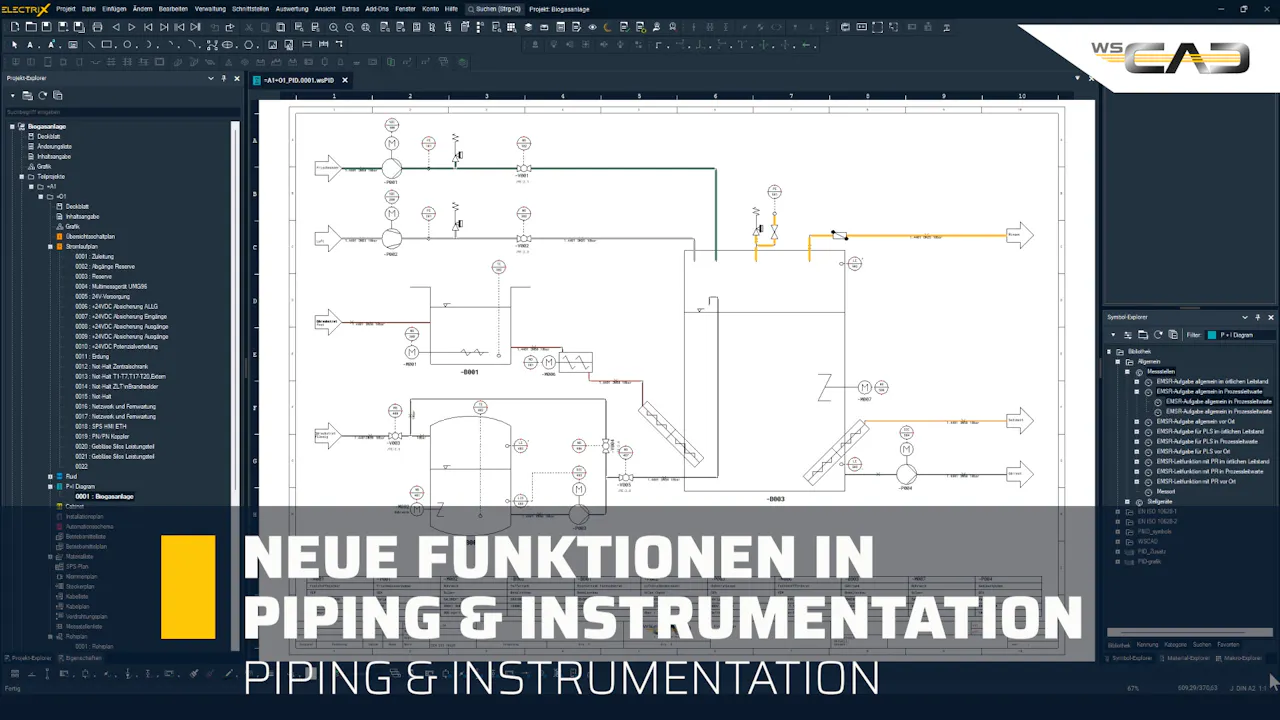The height and width of the screenshot is (720, 1280).
Task: Open the Einfügen menu
Action: [x=114, y=9]
